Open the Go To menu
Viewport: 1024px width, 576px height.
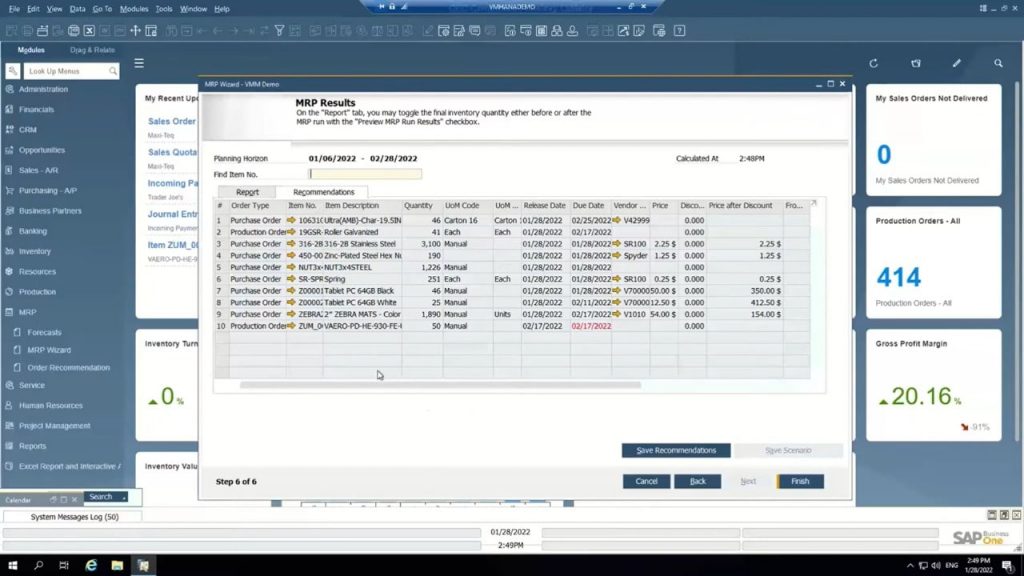(102, 9)
